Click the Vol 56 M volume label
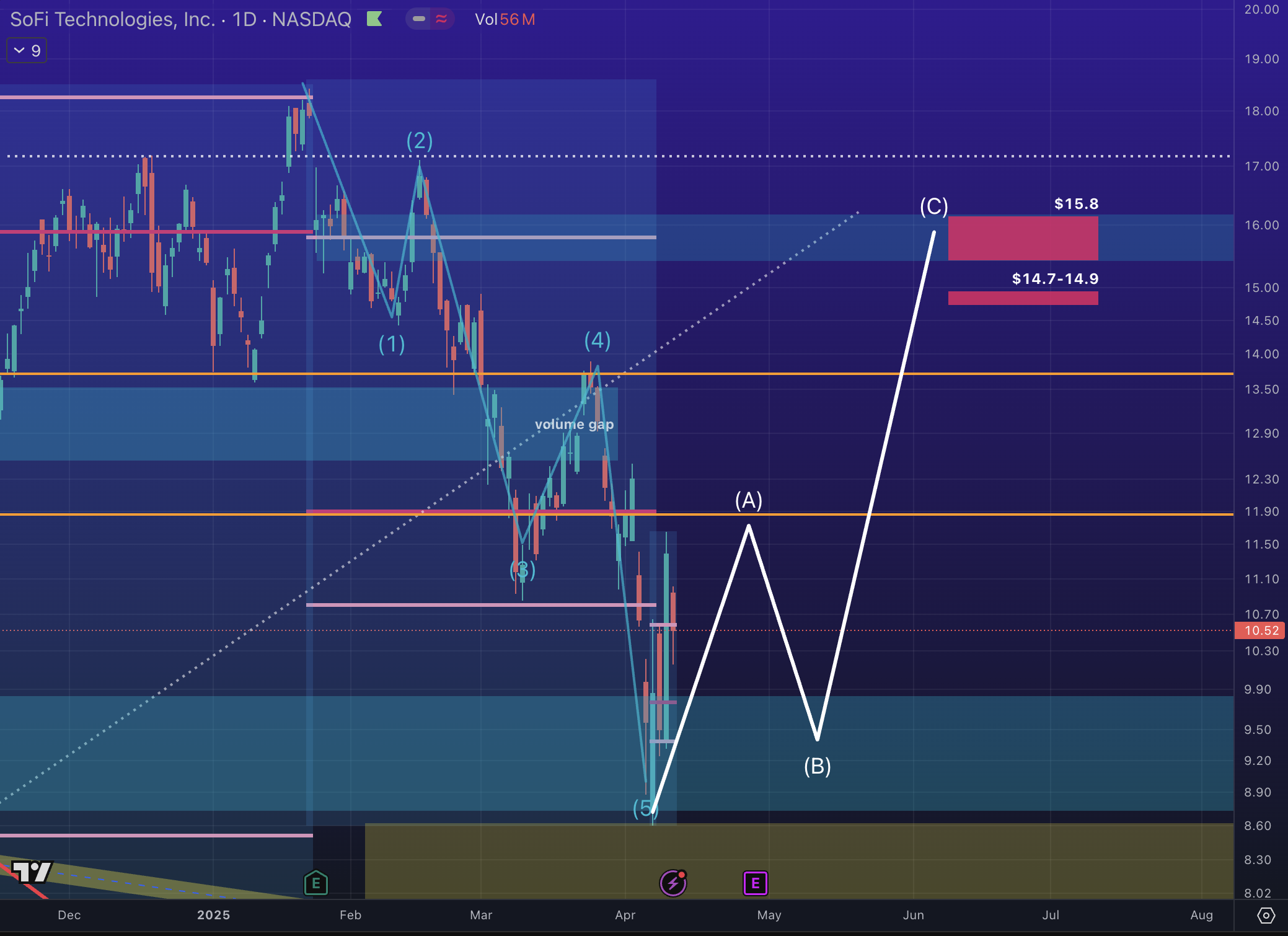Image resolution: width=1288 pixels, height=936 pixels. point(505,19)
